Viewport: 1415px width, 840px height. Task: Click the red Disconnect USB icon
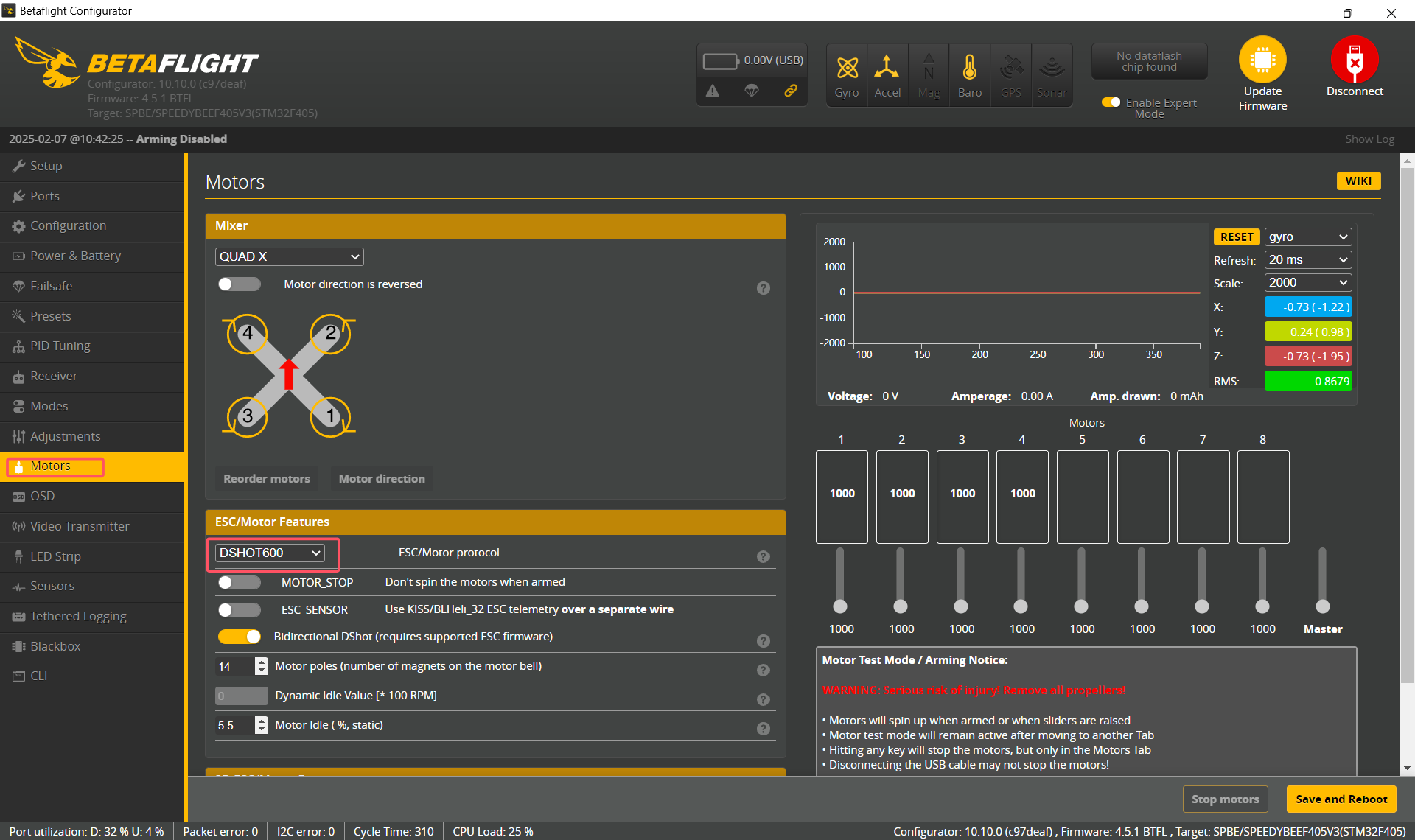coord(1354,60)
